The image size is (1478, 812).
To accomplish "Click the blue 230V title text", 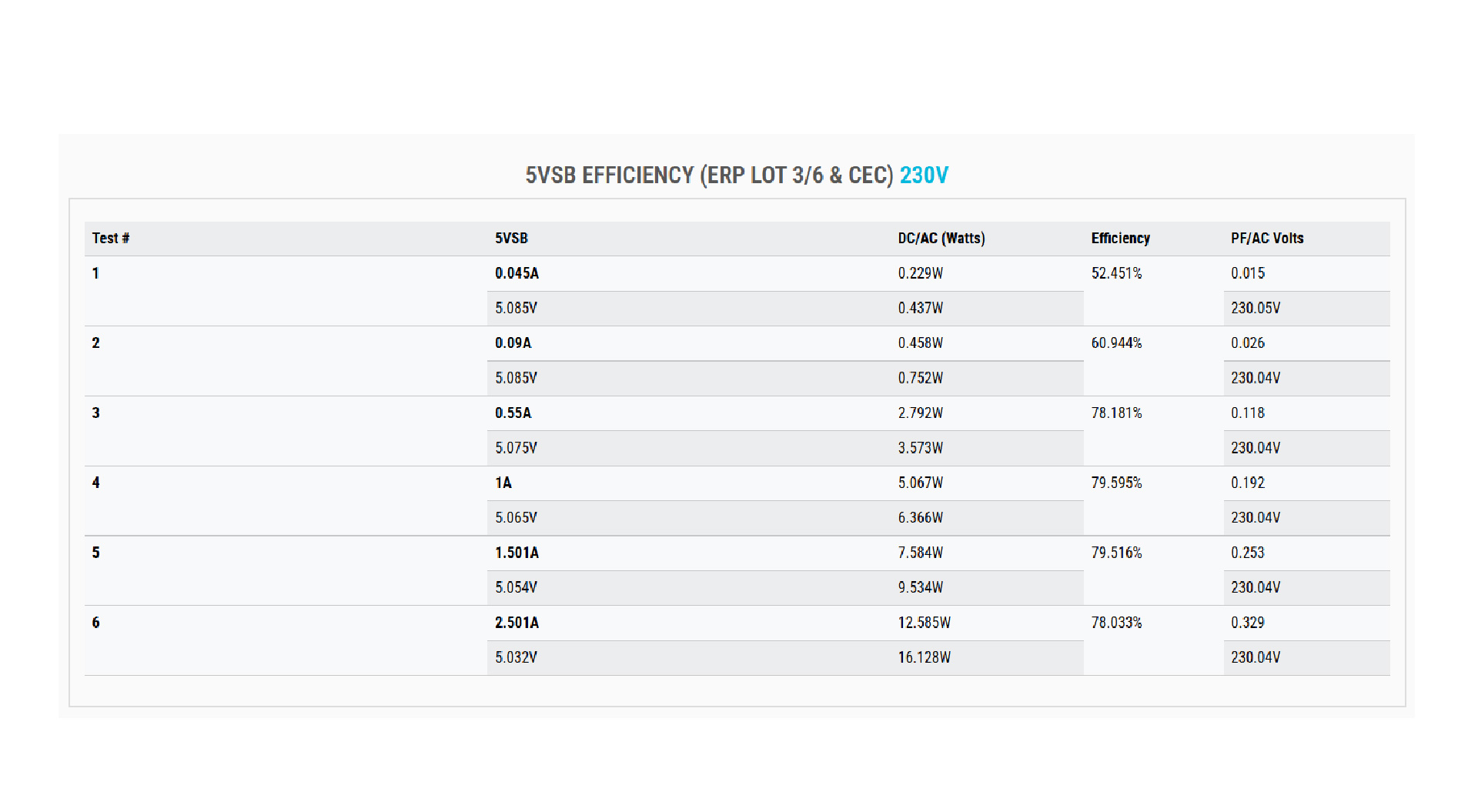I will 924,175.
